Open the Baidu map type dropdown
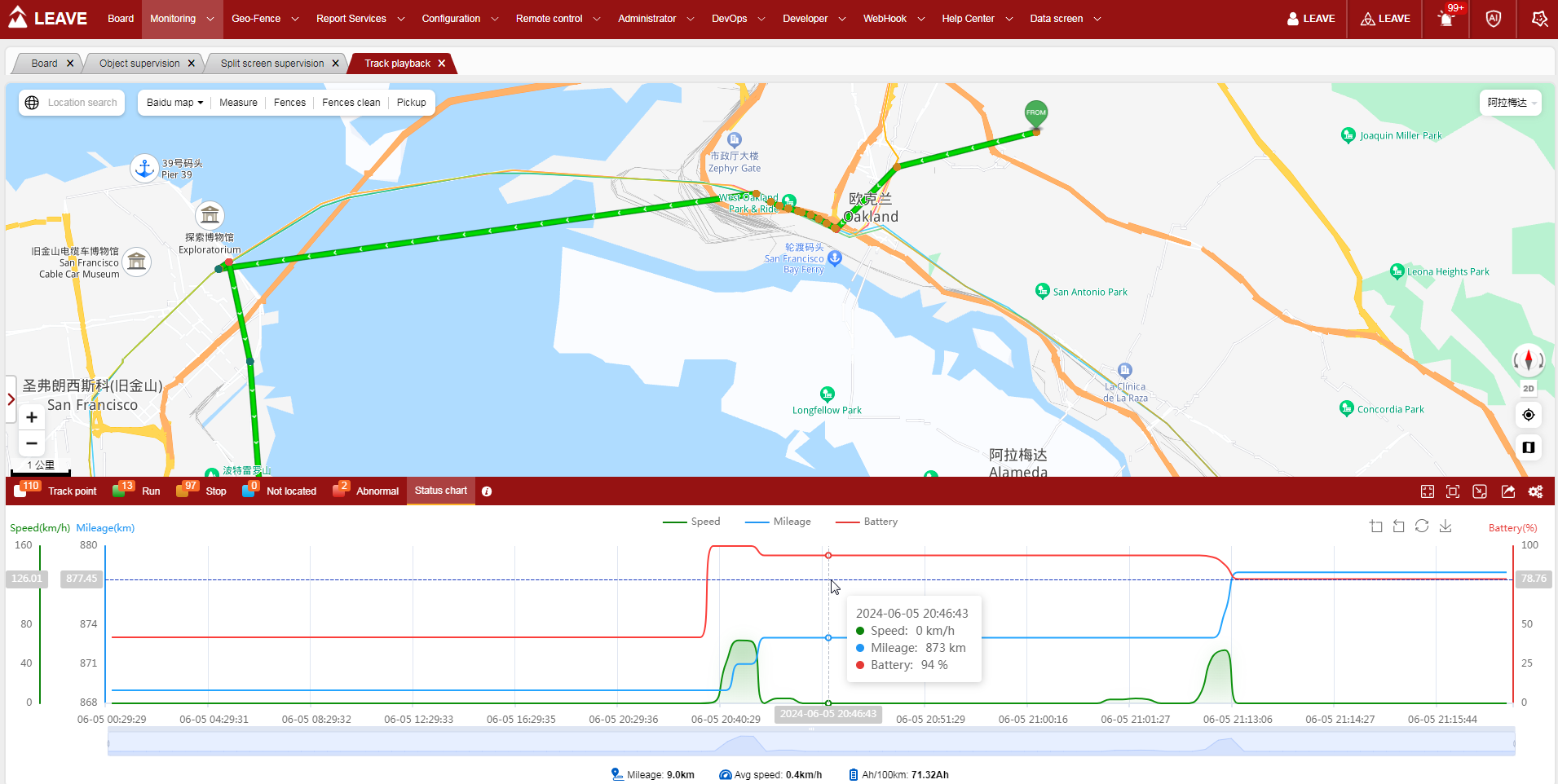 (x=174, y=103)
